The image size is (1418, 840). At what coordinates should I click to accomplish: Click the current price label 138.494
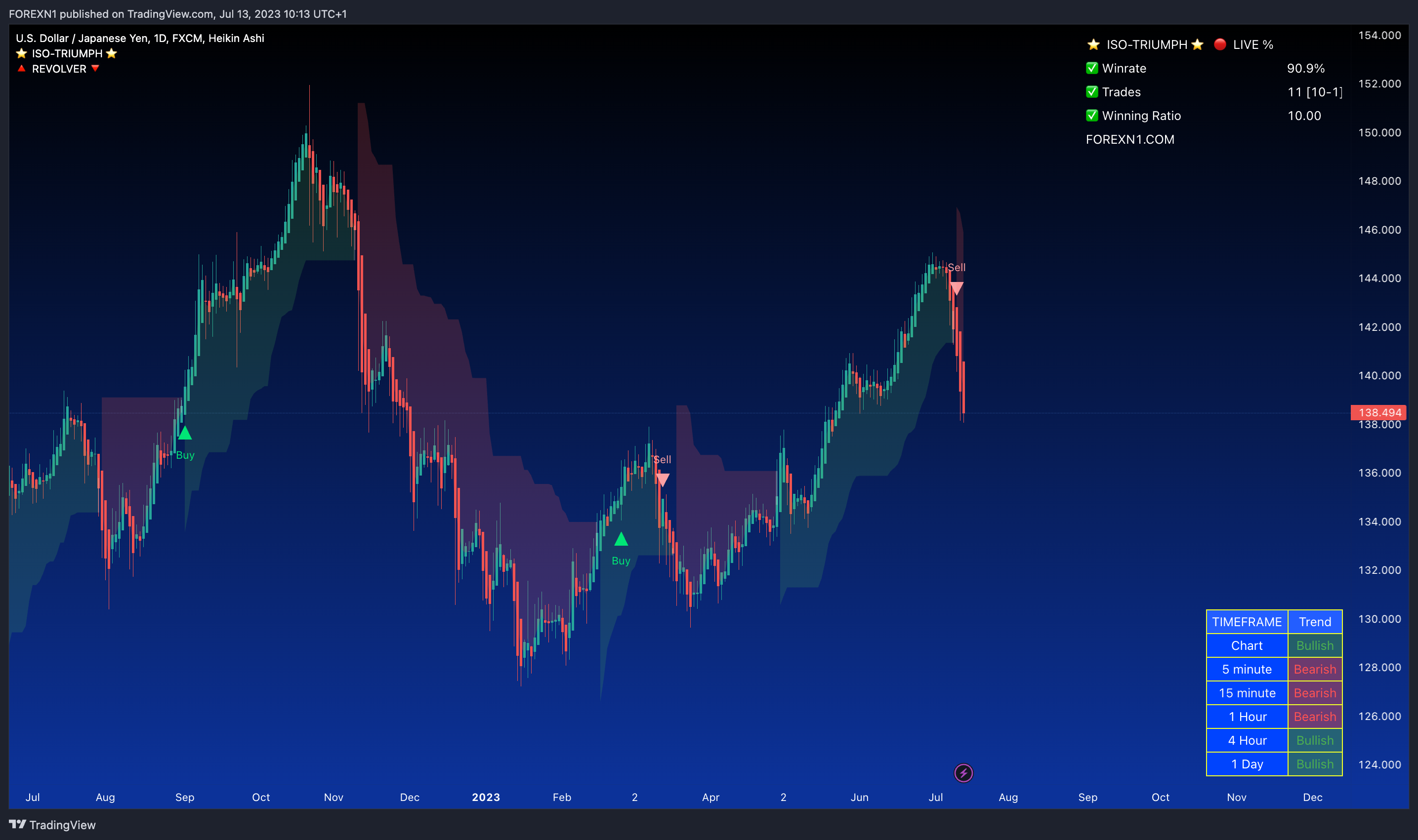[x=1379, y=413]
